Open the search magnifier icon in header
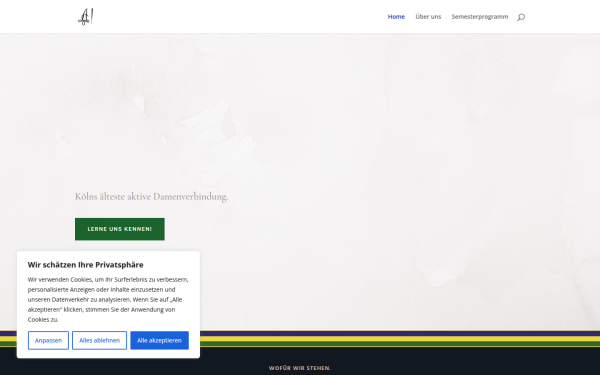The width and height of the screenshot is (600, 375). [x=521, y=17]
